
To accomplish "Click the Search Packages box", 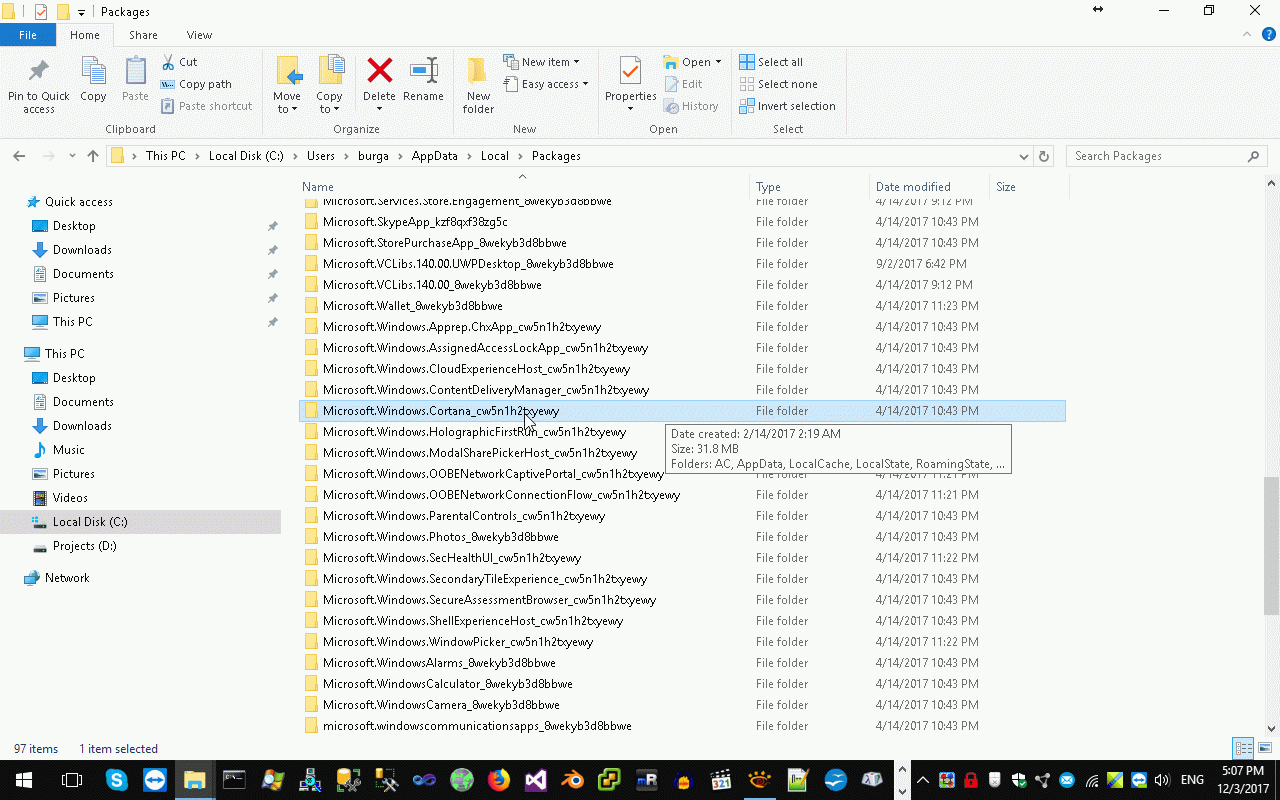I will pos(1166,156).
